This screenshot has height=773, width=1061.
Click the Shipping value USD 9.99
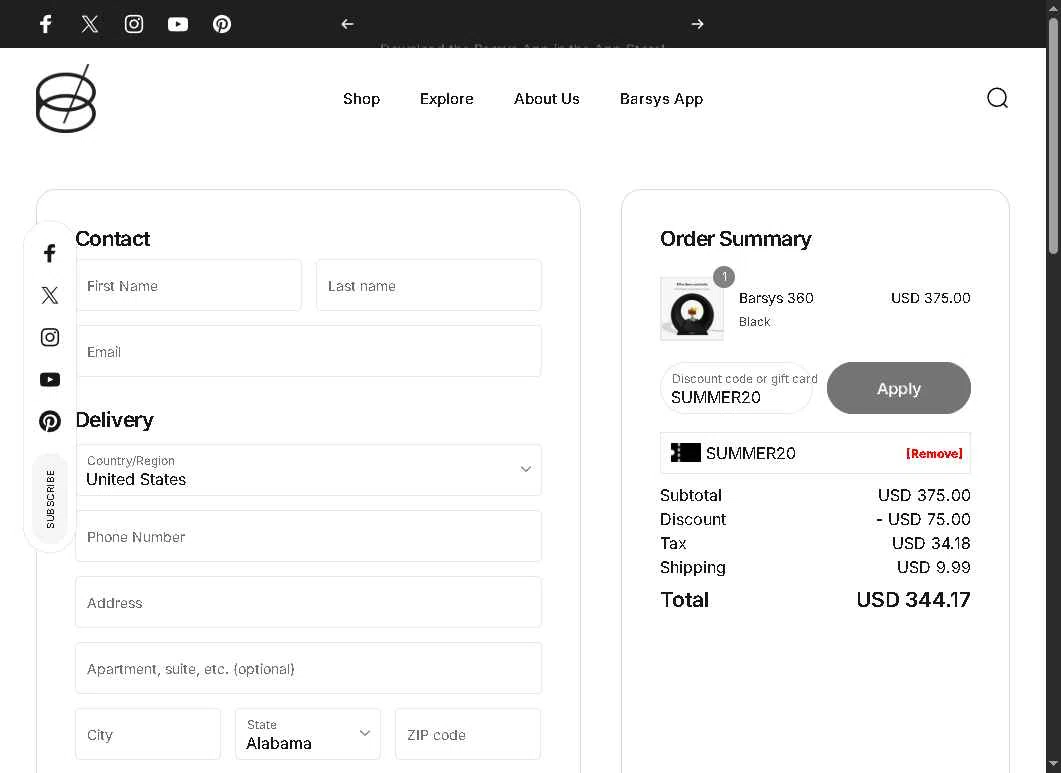point(934,567)
